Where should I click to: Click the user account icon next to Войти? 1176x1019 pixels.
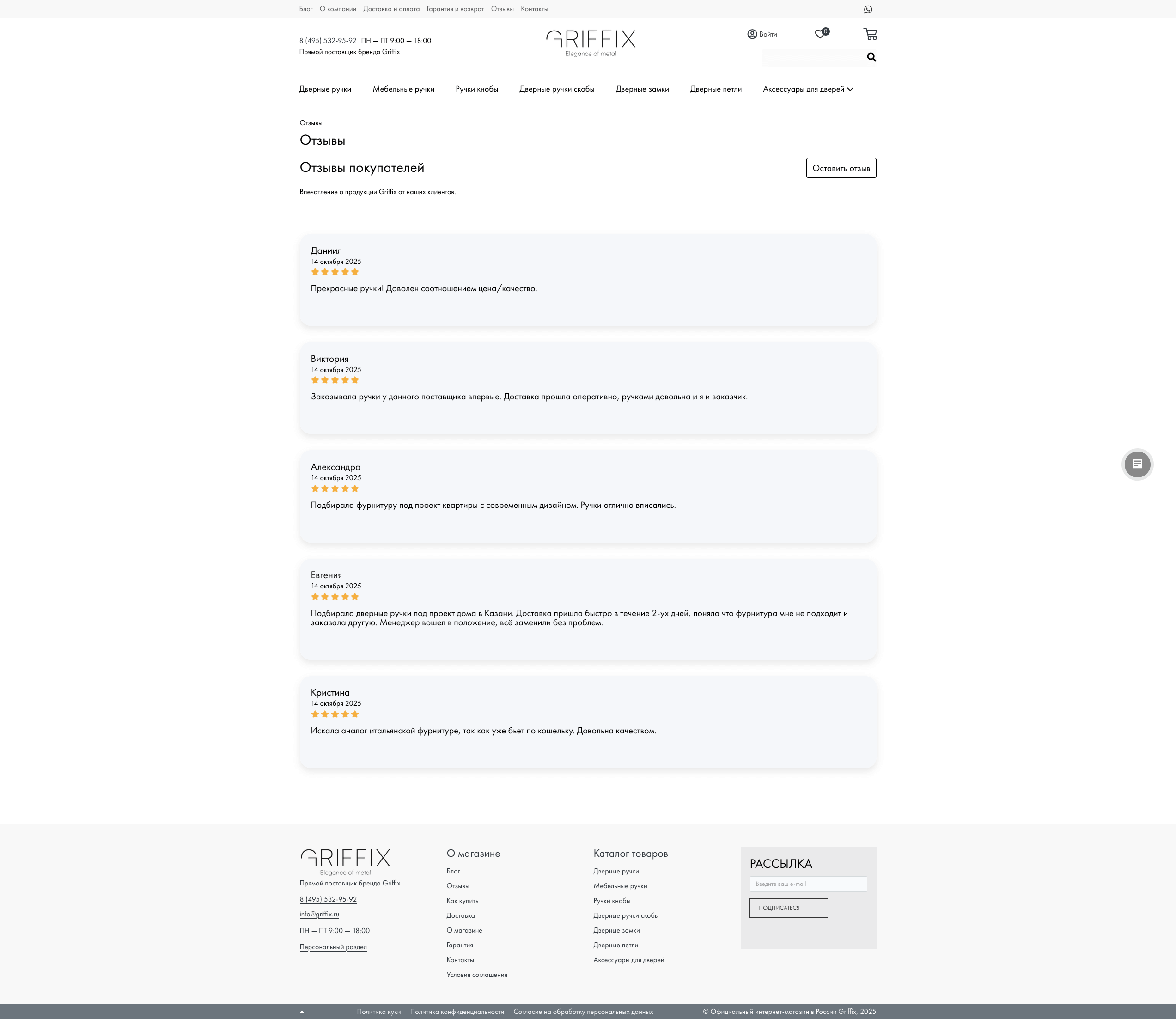[752, 34]
